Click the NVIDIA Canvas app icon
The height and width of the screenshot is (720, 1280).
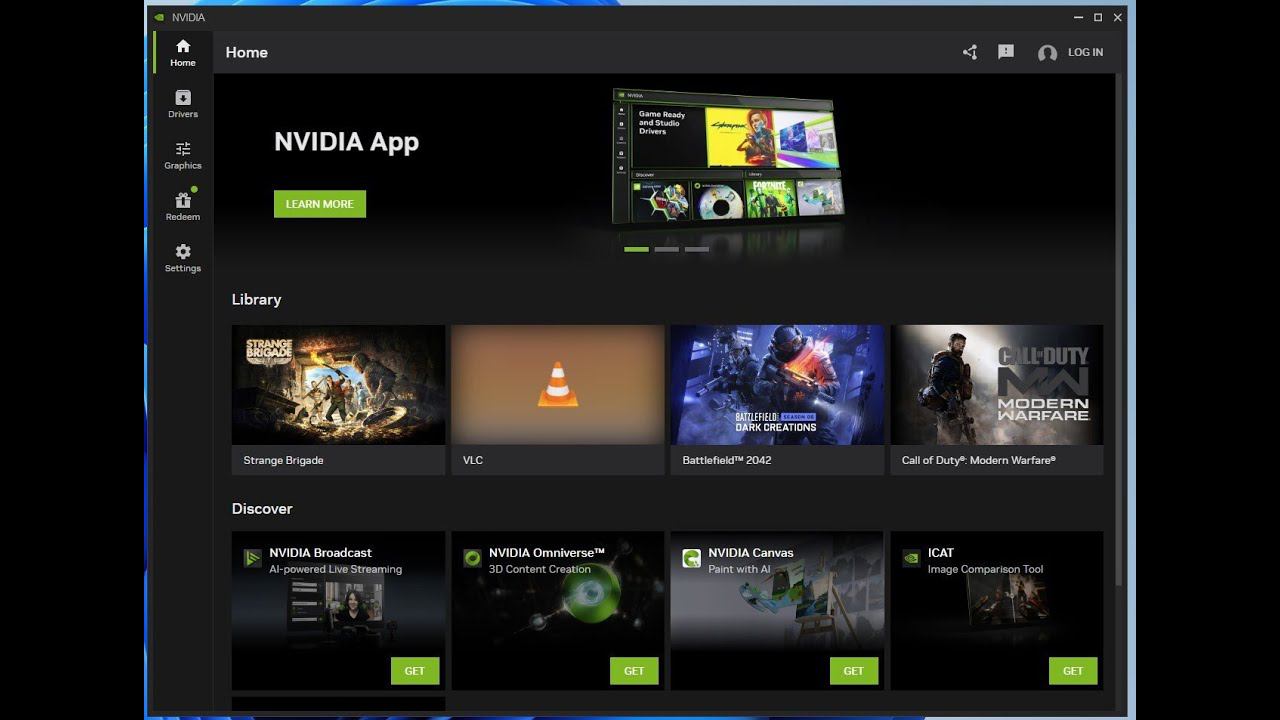tap(692, 558)
